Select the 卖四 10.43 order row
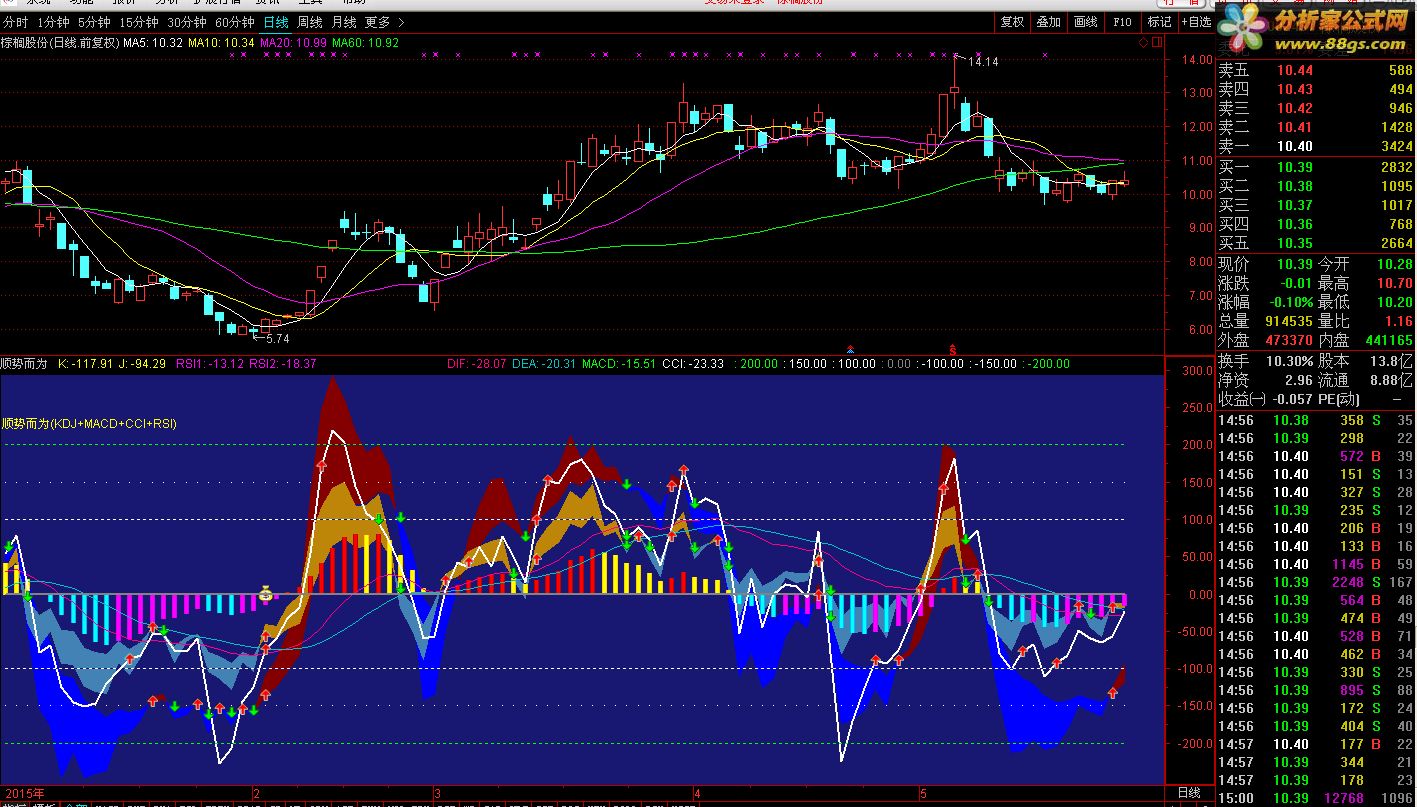The image size is (1417, 807). pyautogui.click(x=1316, y=89)
